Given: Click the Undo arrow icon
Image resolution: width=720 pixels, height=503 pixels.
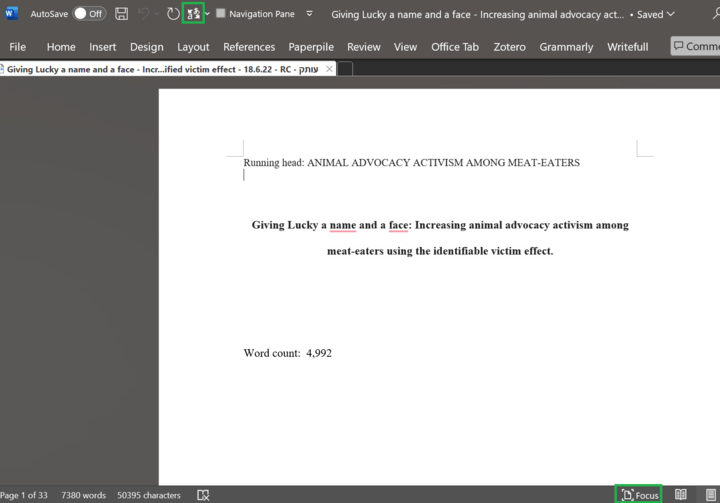Looking at the screenshot, I should click(x=146, y=14).
